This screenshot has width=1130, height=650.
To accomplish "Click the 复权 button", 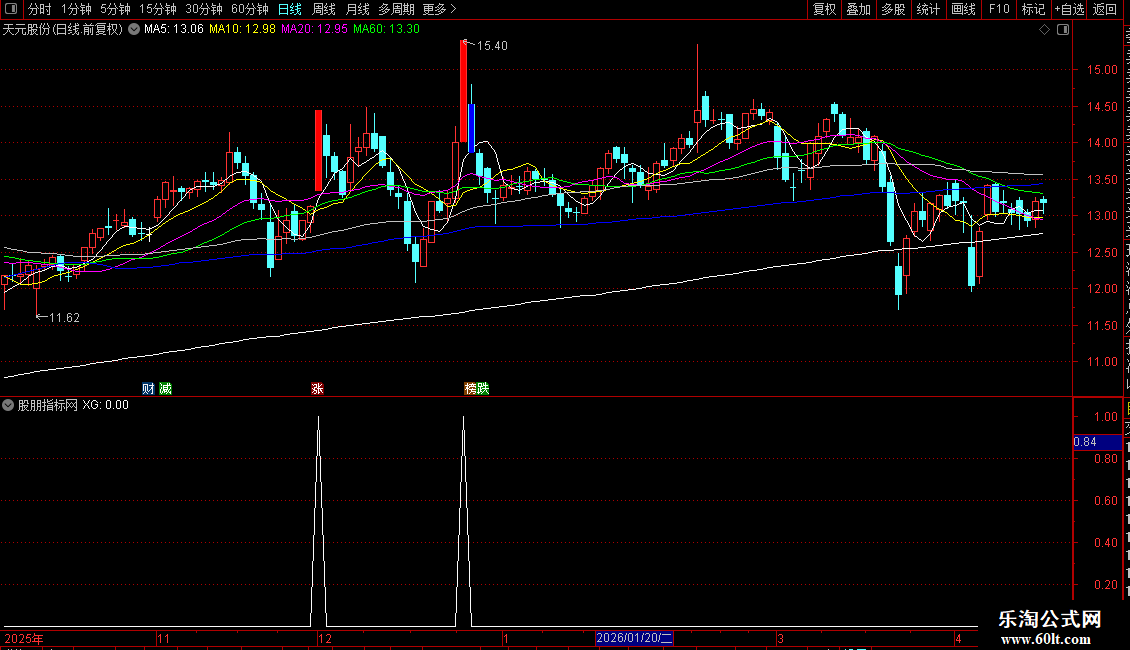I will coord(824,9).
